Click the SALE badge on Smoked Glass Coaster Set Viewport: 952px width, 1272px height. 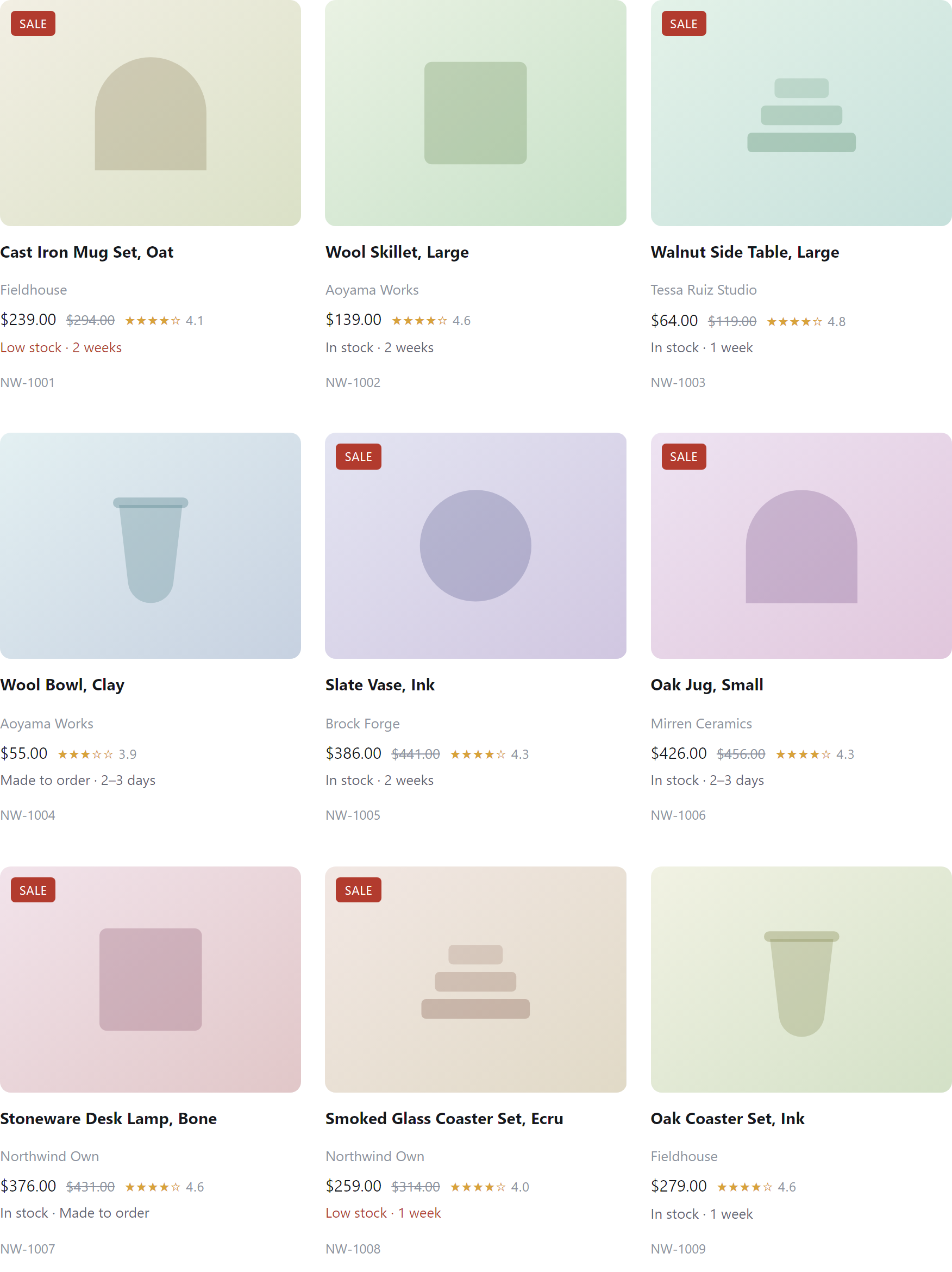[358, 890]
